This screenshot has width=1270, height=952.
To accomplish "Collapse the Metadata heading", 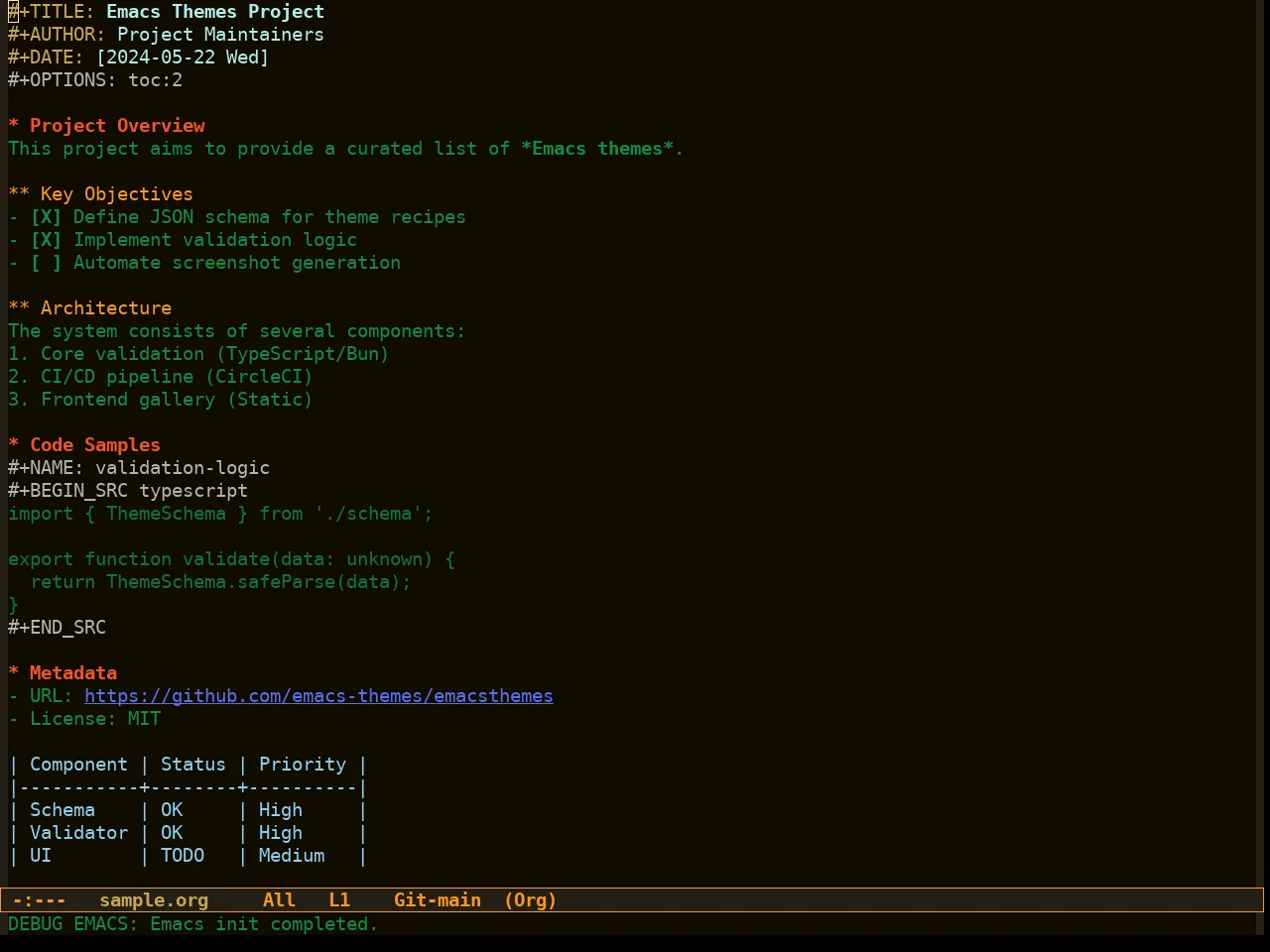I will pyautogui.click(x=63, y=673).
